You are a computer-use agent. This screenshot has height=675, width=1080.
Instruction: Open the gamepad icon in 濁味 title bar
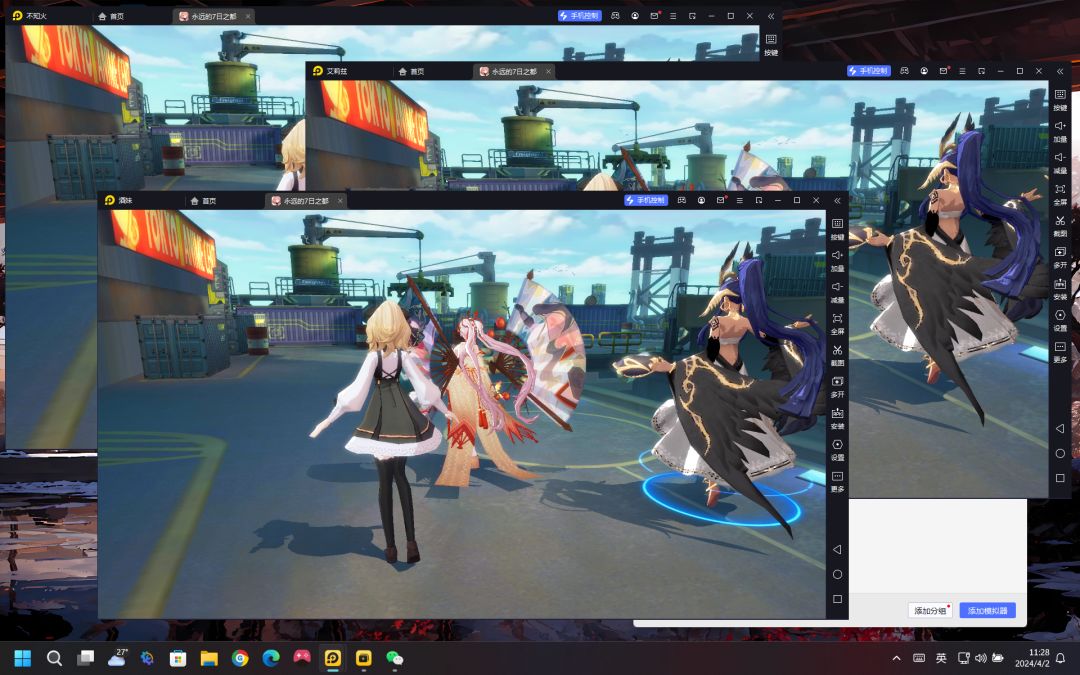681,200
